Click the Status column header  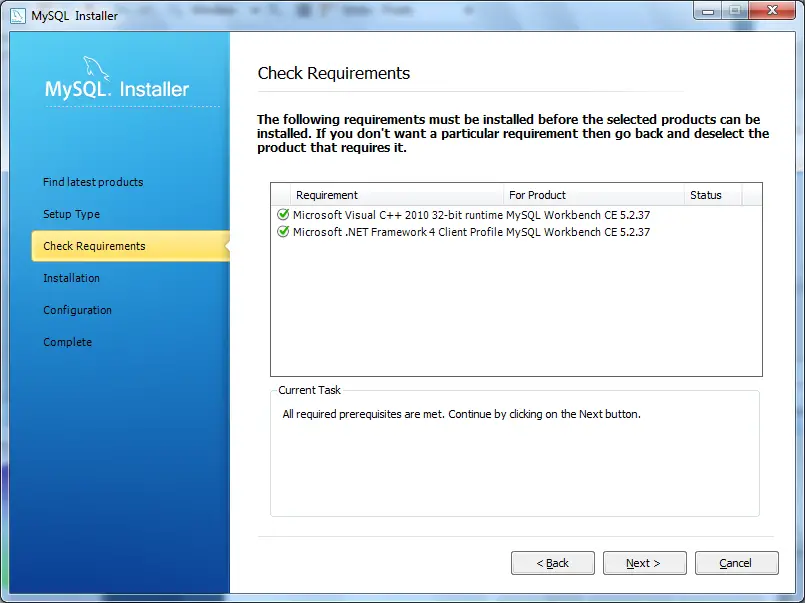coord(713,195)
